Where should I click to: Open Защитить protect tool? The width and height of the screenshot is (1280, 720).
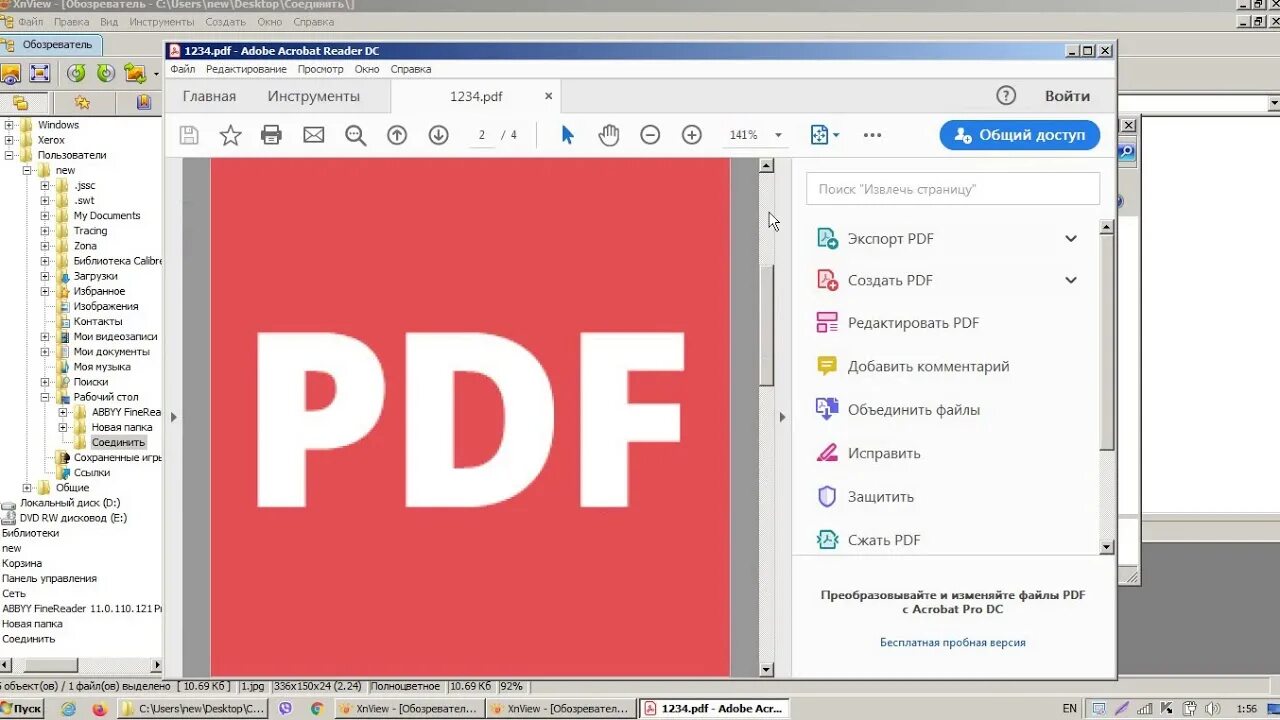881,497
